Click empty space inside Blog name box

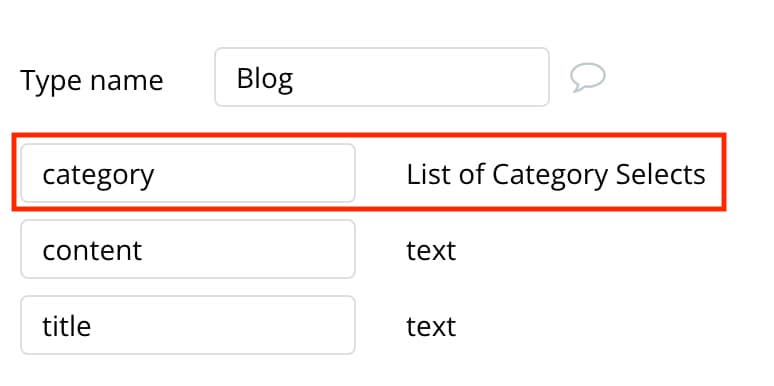(x=420, y=77)
